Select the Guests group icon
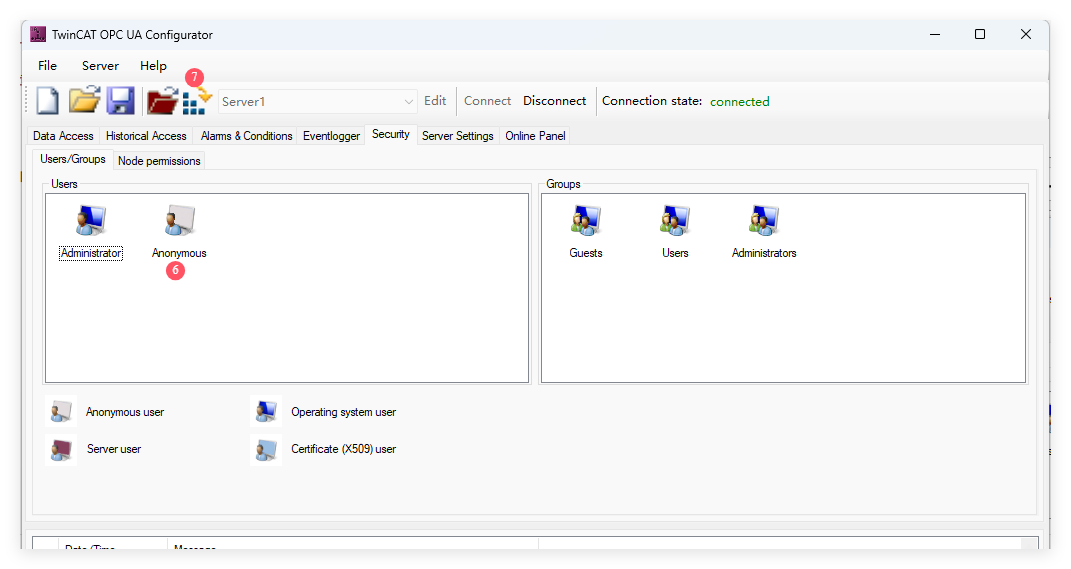Viewport: 1071px width, 569px height. coord(586,222)
